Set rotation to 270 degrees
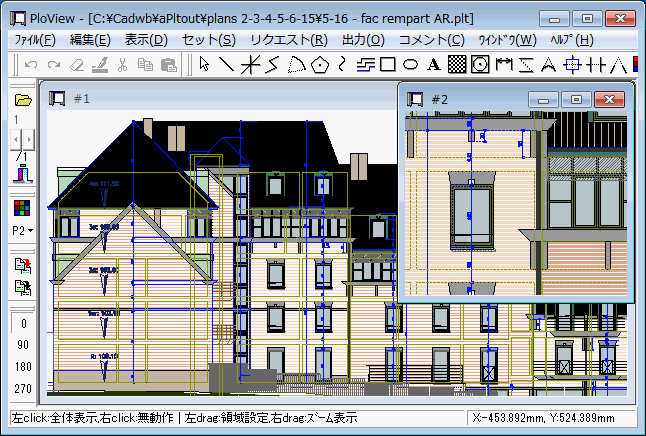This screenshot has width=646, height=436. (x=23, y=389)
